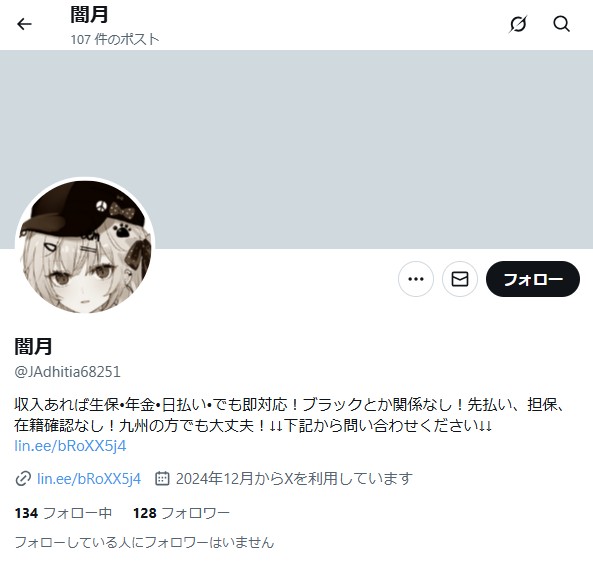The height and width of the screenshot is (578, 593).
Task: Follow 闇月 with the フォロー button
Action: coord(533,279)
